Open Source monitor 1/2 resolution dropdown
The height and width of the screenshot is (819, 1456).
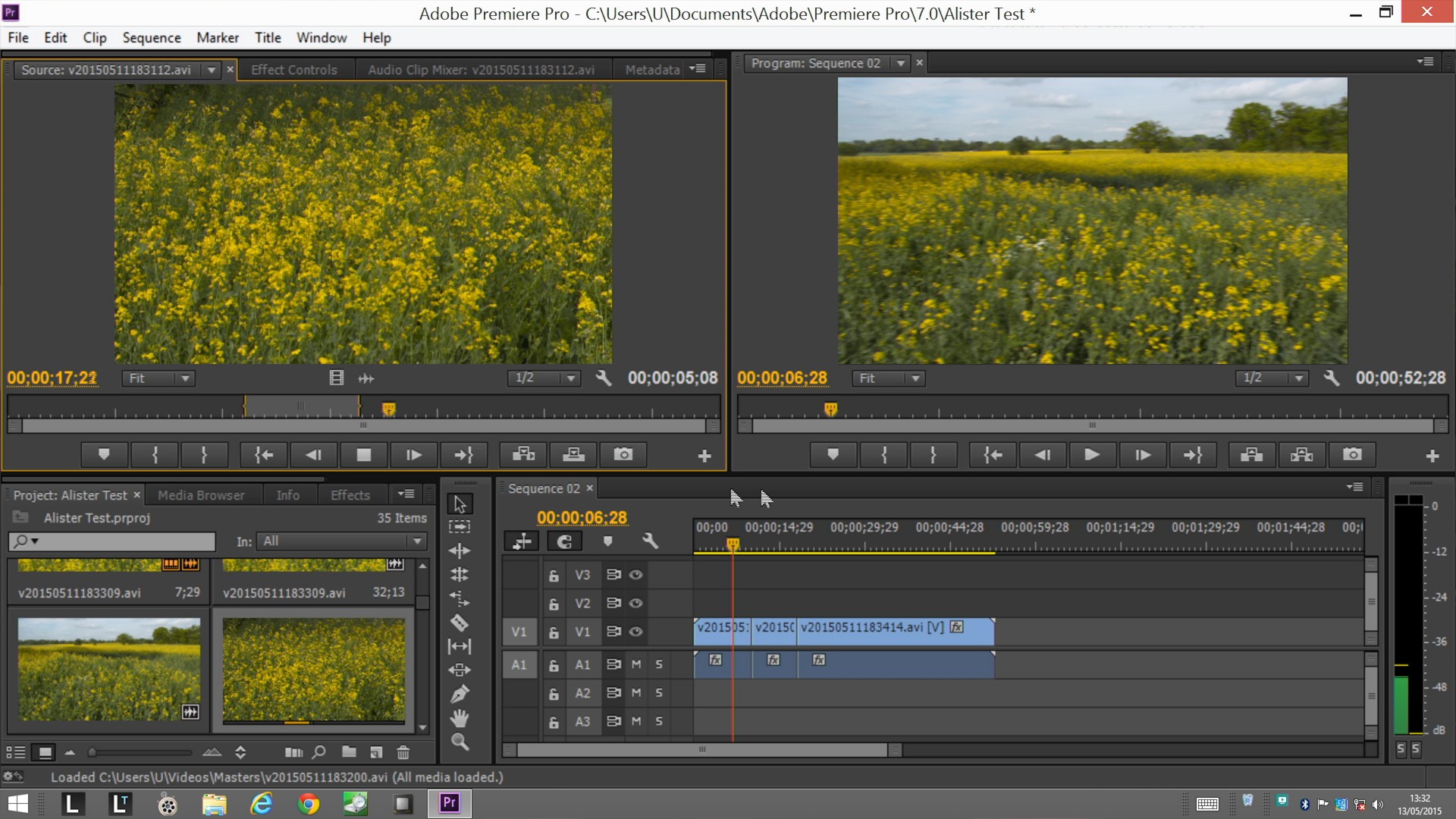(544, 378)
